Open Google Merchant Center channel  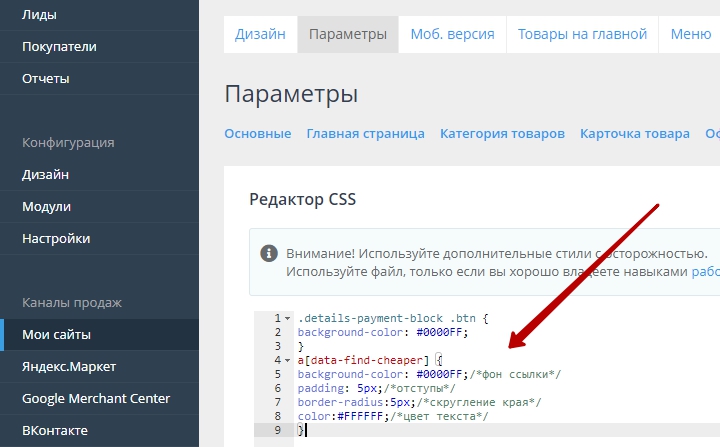[x=96, y=398]
